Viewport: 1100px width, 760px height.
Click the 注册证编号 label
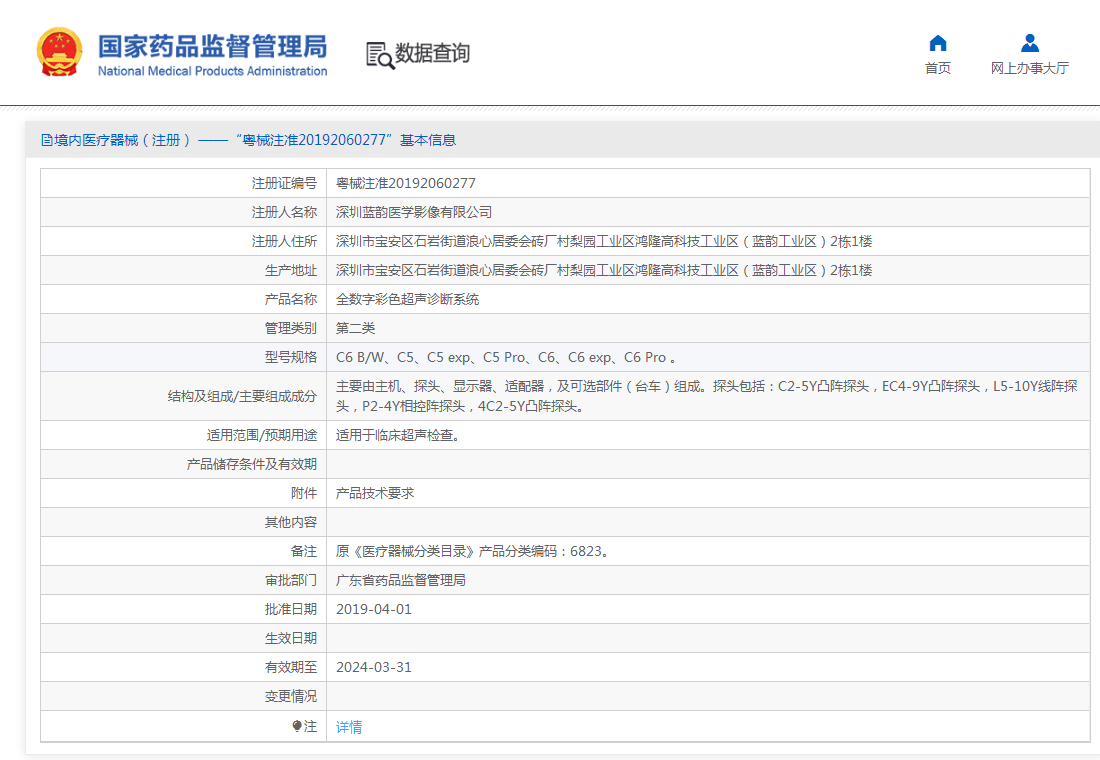click(284, 183)
